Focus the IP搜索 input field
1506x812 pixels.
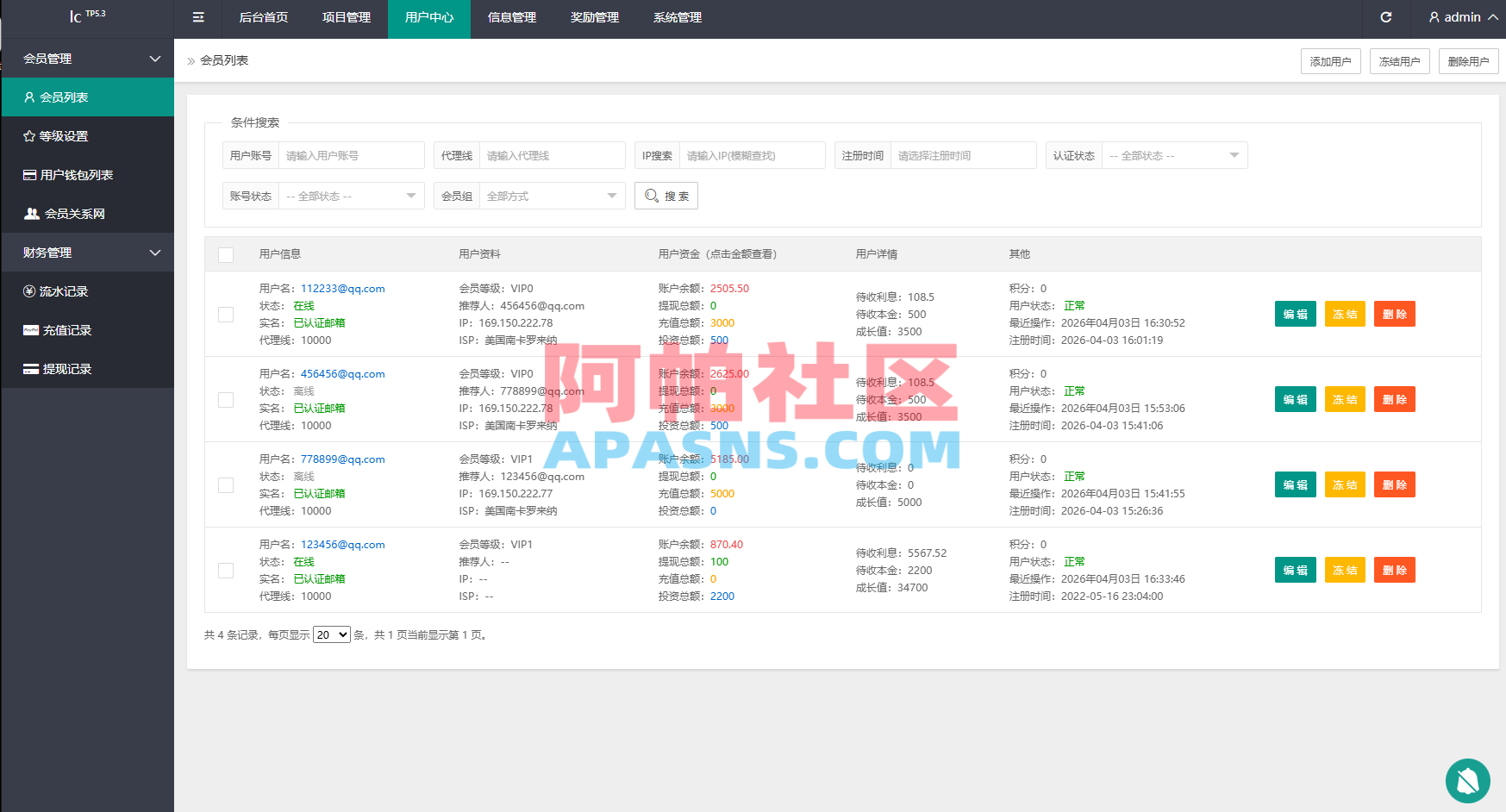click(x=753, y=155)
